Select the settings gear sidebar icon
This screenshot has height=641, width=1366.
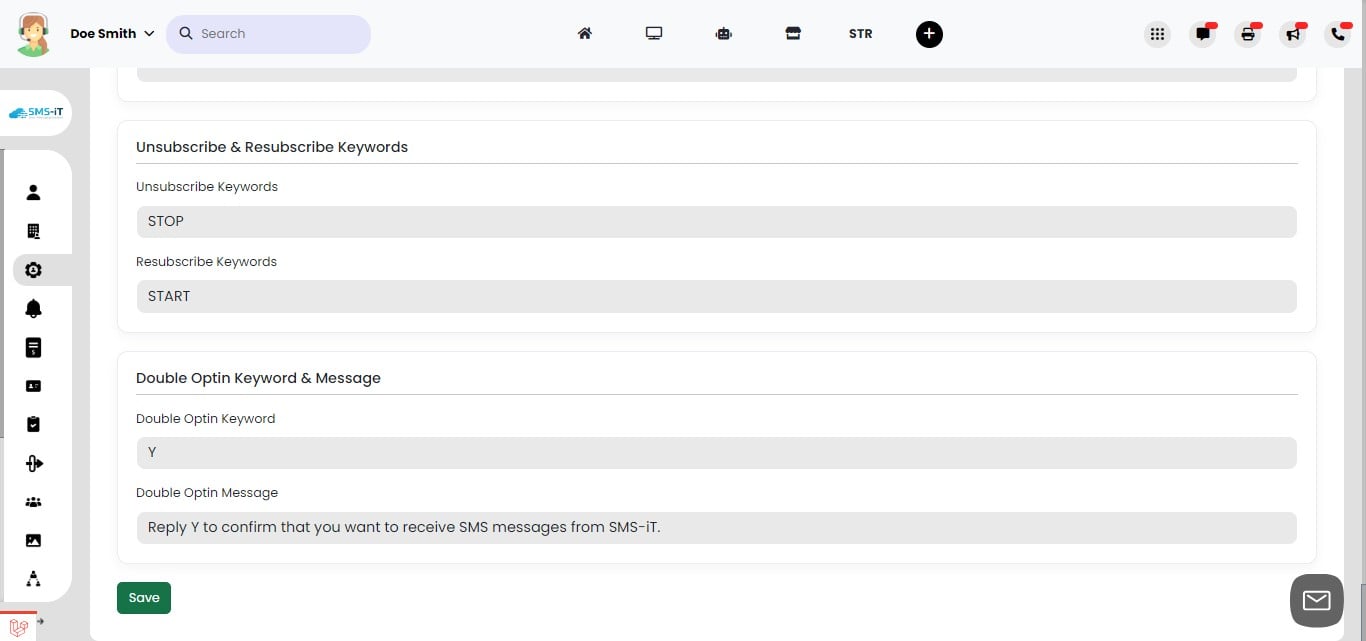33,270
